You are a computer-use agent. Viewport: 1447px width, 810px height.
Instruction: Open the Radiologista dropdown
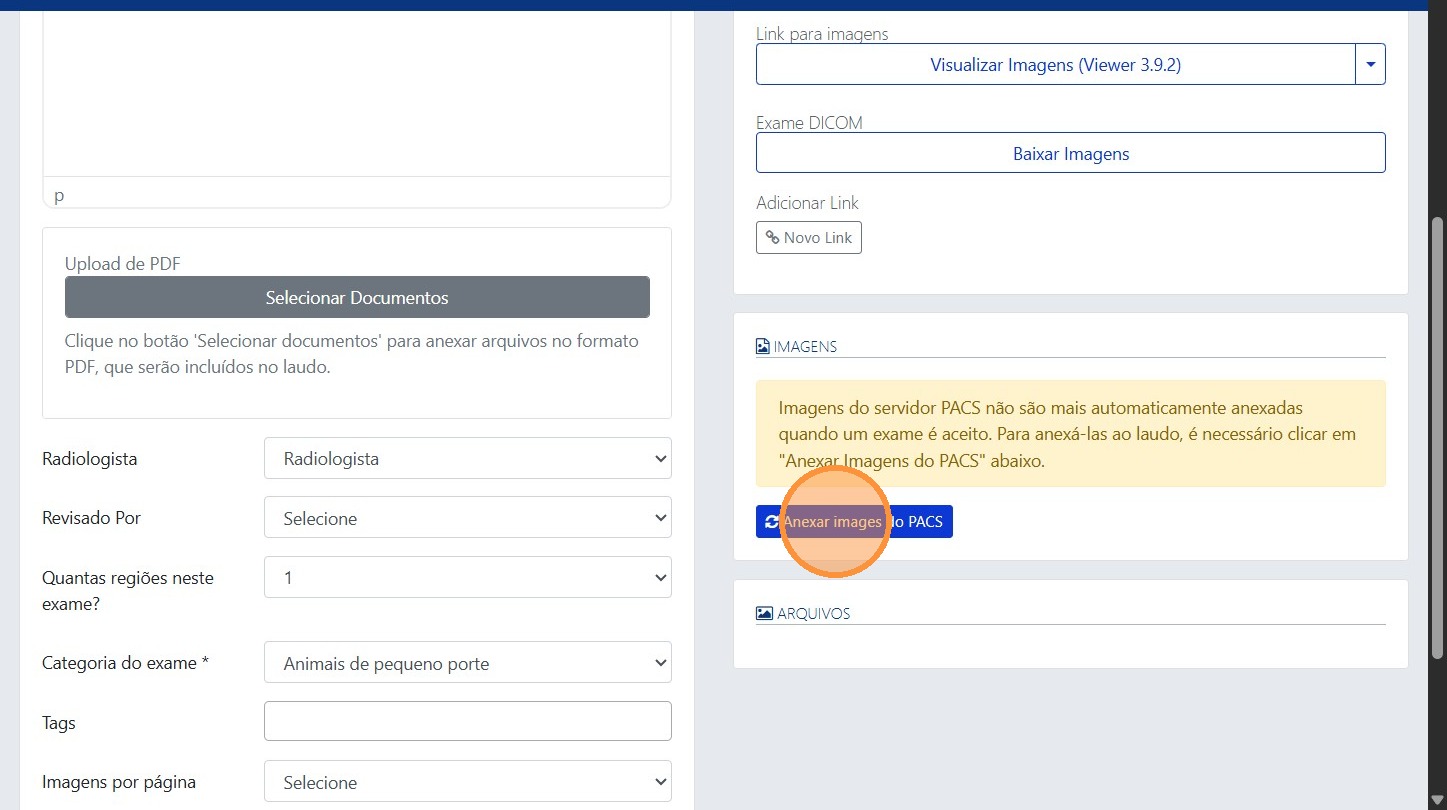tap(467, 458)
